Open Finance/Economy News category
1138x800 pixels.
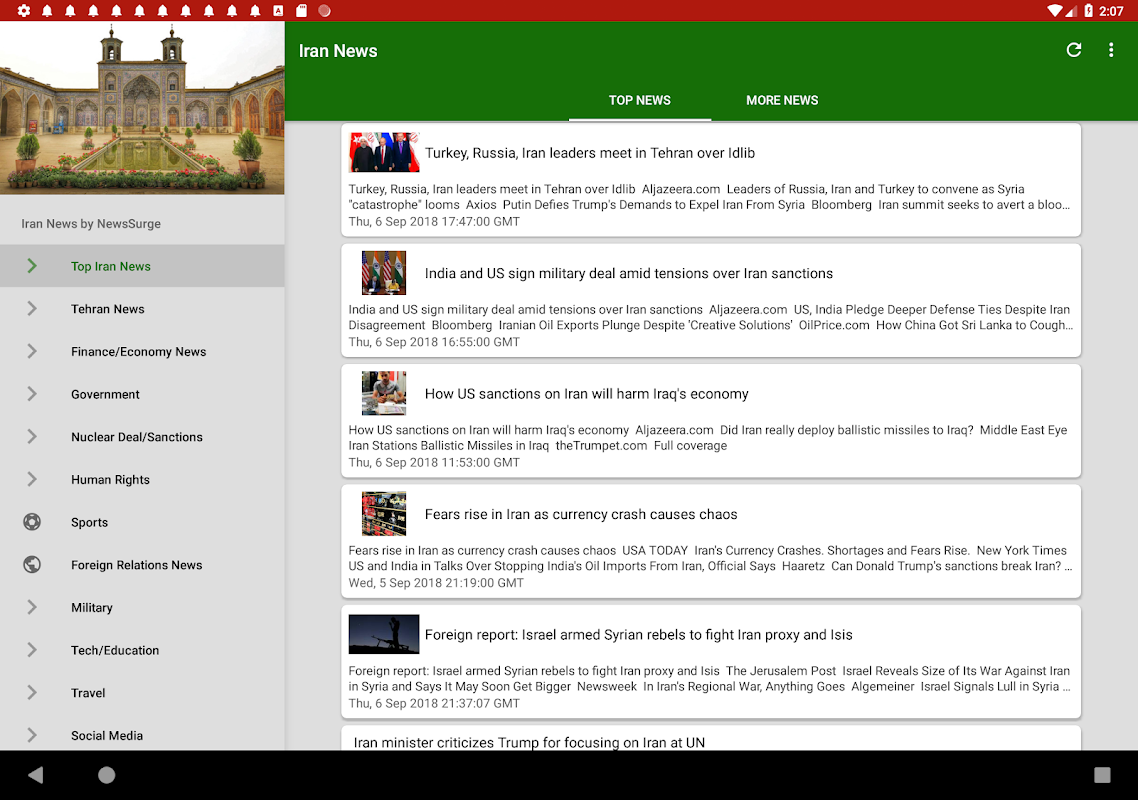(x=142, y=352)
